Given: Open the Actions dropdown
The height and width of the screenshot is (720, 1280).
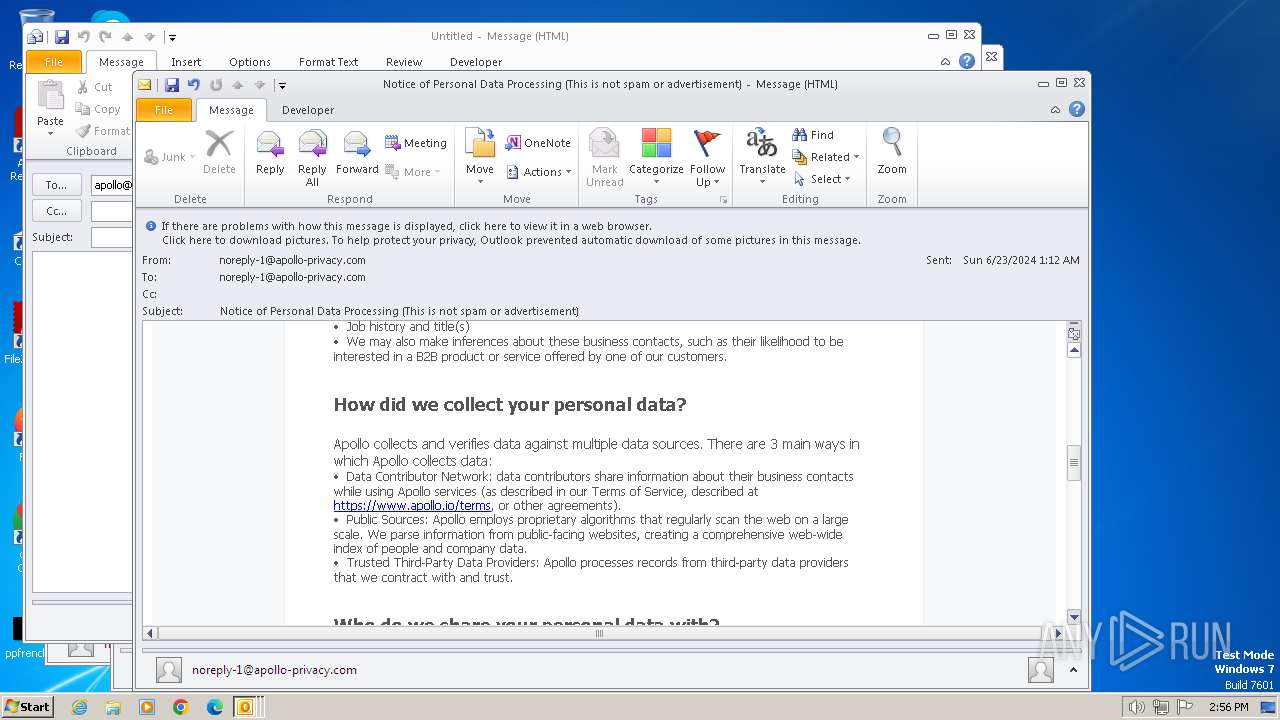Looking at the screenshot, I should click(538, 172).
